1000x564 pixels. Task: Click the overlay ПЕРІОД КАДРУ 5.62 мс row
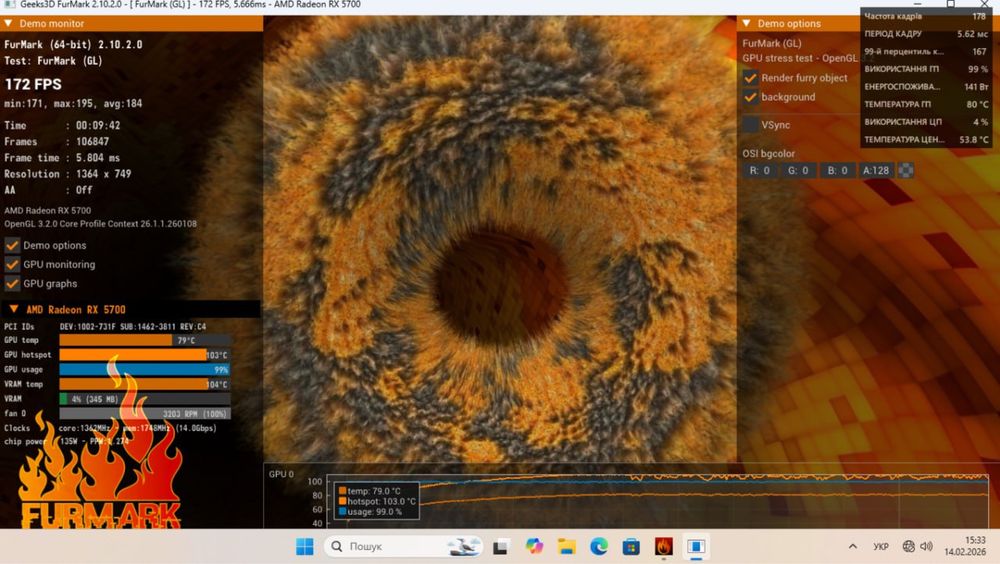(925, 34)
